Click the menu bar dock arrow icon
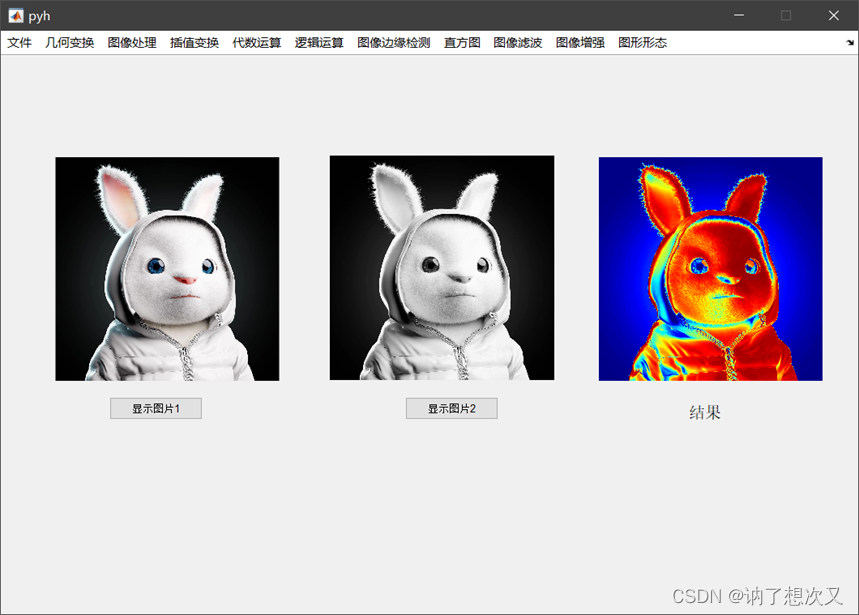Image resolution: width=859 pixels, height=615 pixels. click(x=850, y=43)
